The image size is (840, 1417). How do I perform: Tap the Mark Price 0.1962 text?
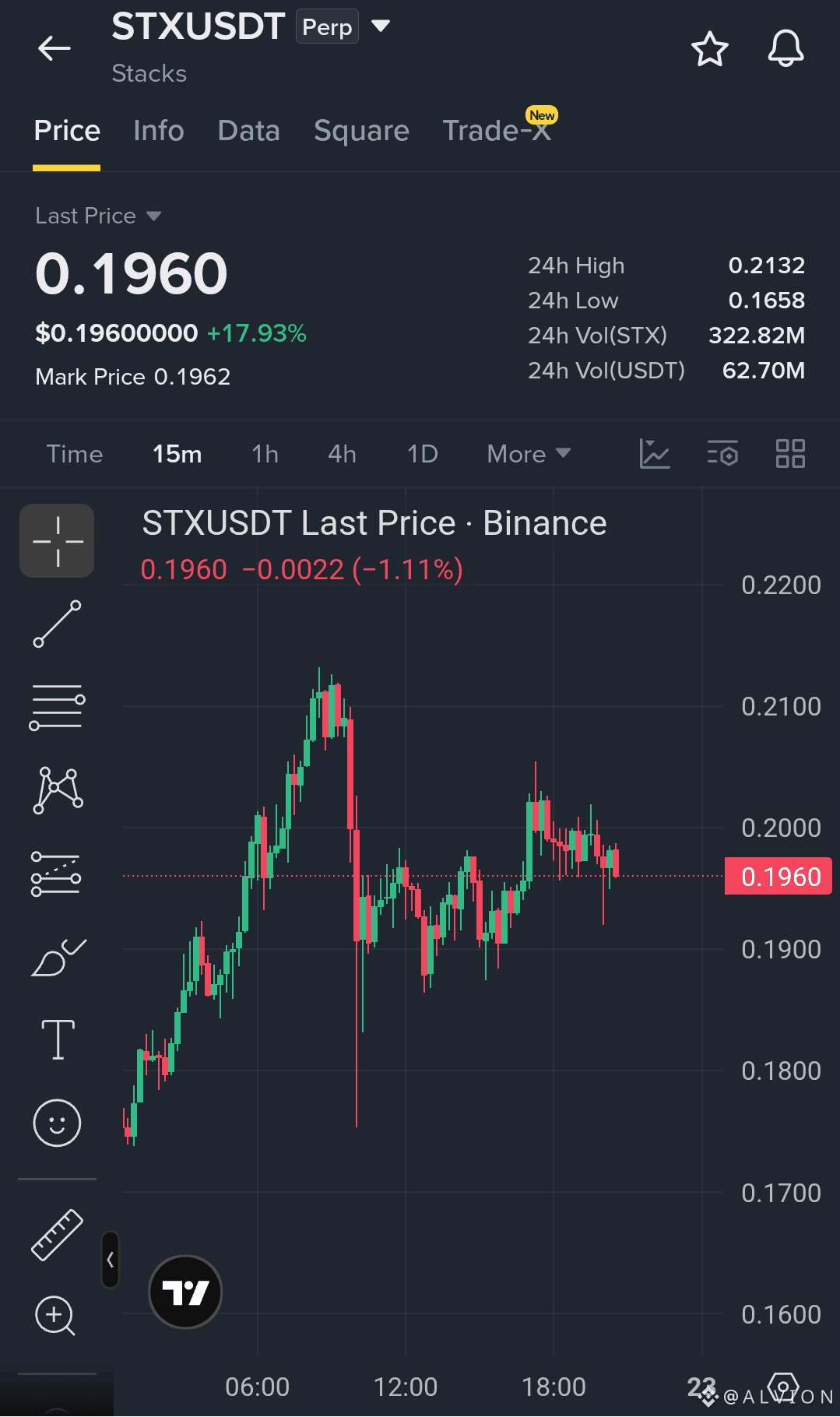pos(133,377)
